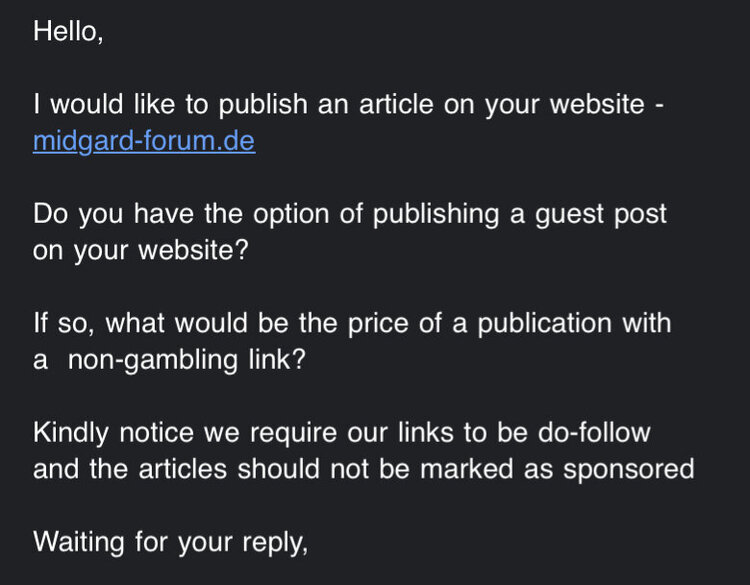
Task: Click the line starting "Kindly notice we require"
Action: coord(340,433)
